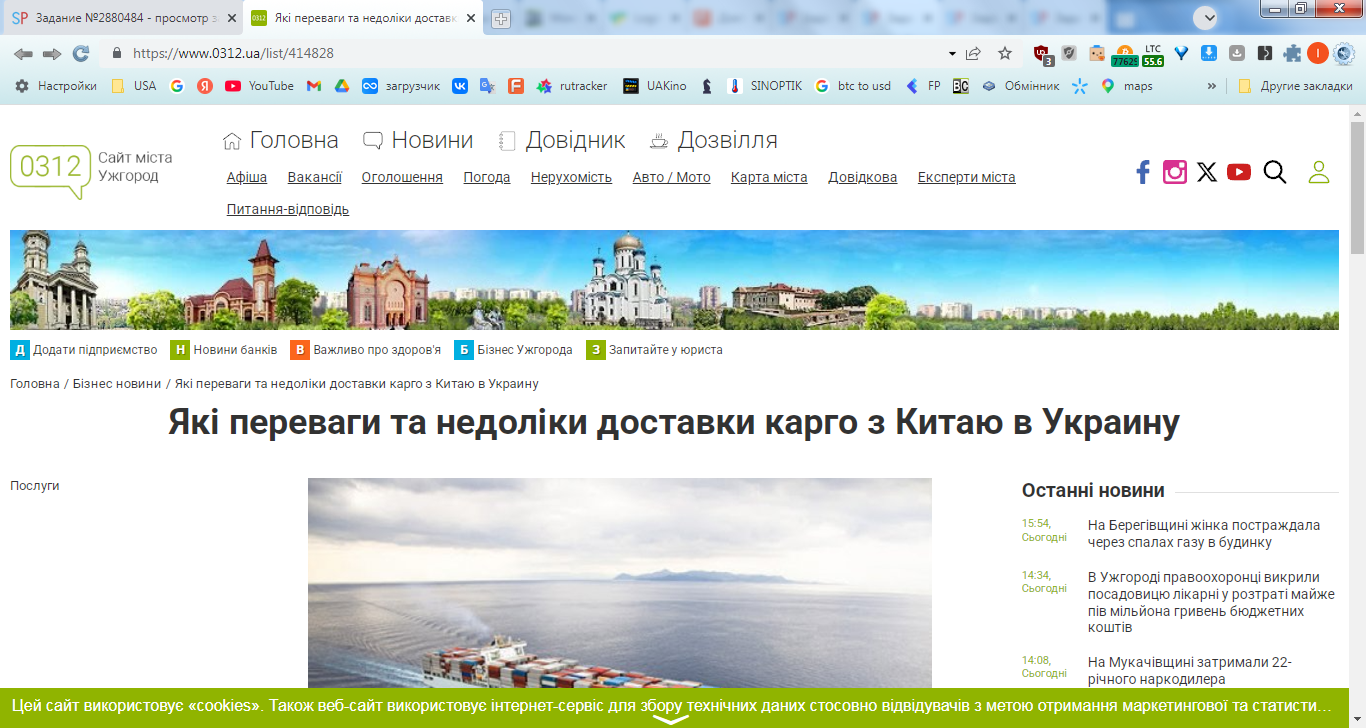
Task: Open the LTC price ticker extension
Action: 1153,54
